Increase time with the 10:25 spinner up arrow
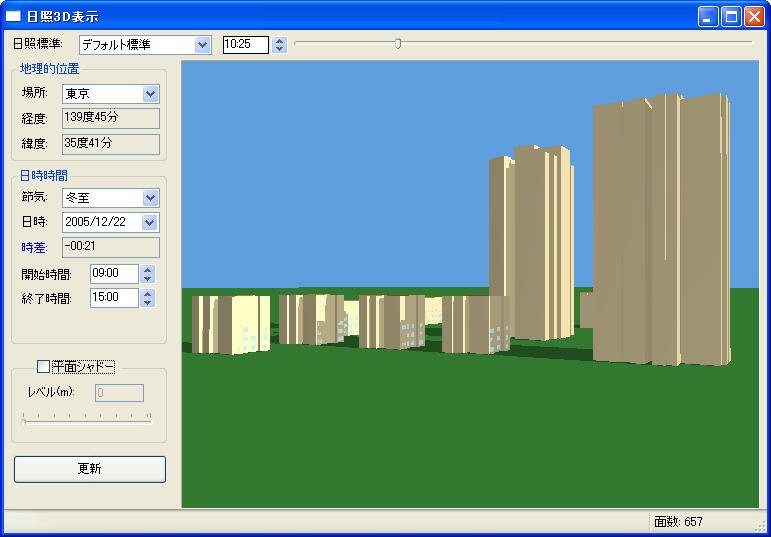Screen dimensions: 771x537 click(280, 40)
